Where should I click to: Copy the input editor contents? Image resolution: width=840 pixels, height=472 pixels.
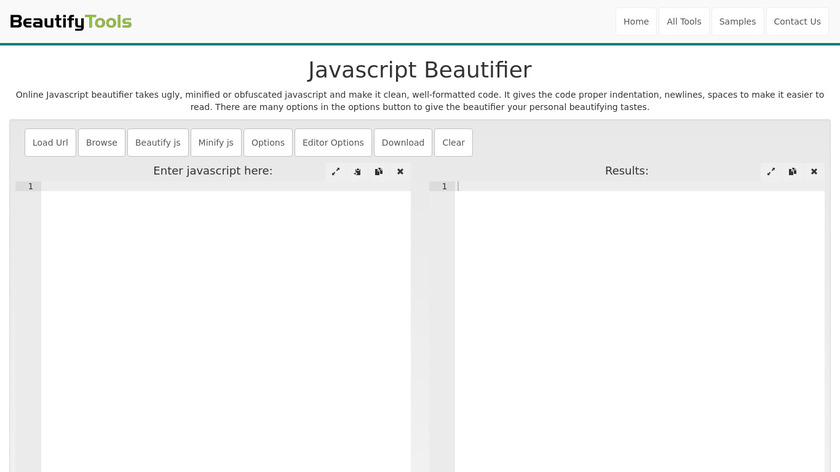[x=379, y=171]
